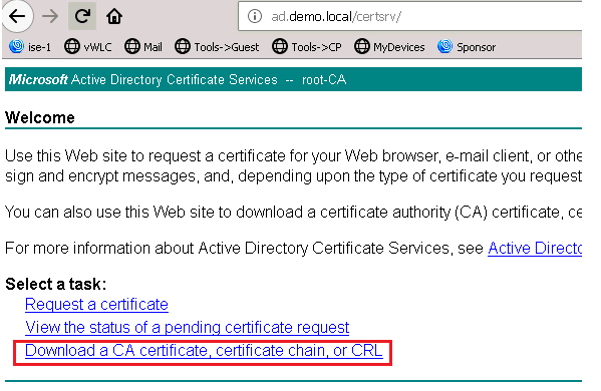This screenshot has width=601, height=391.
Task: Go to browser home page icon
Action: tap(114, 16)
